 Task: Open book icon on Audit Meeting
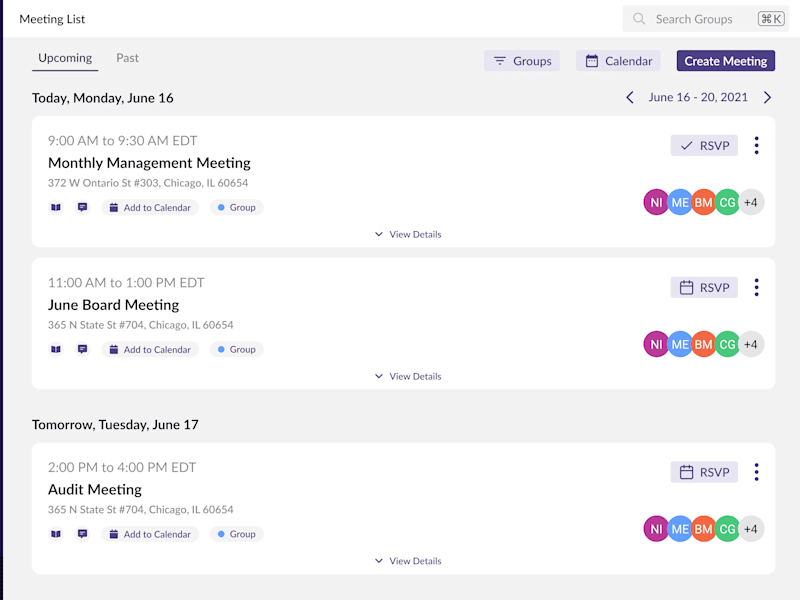[56, 534]
